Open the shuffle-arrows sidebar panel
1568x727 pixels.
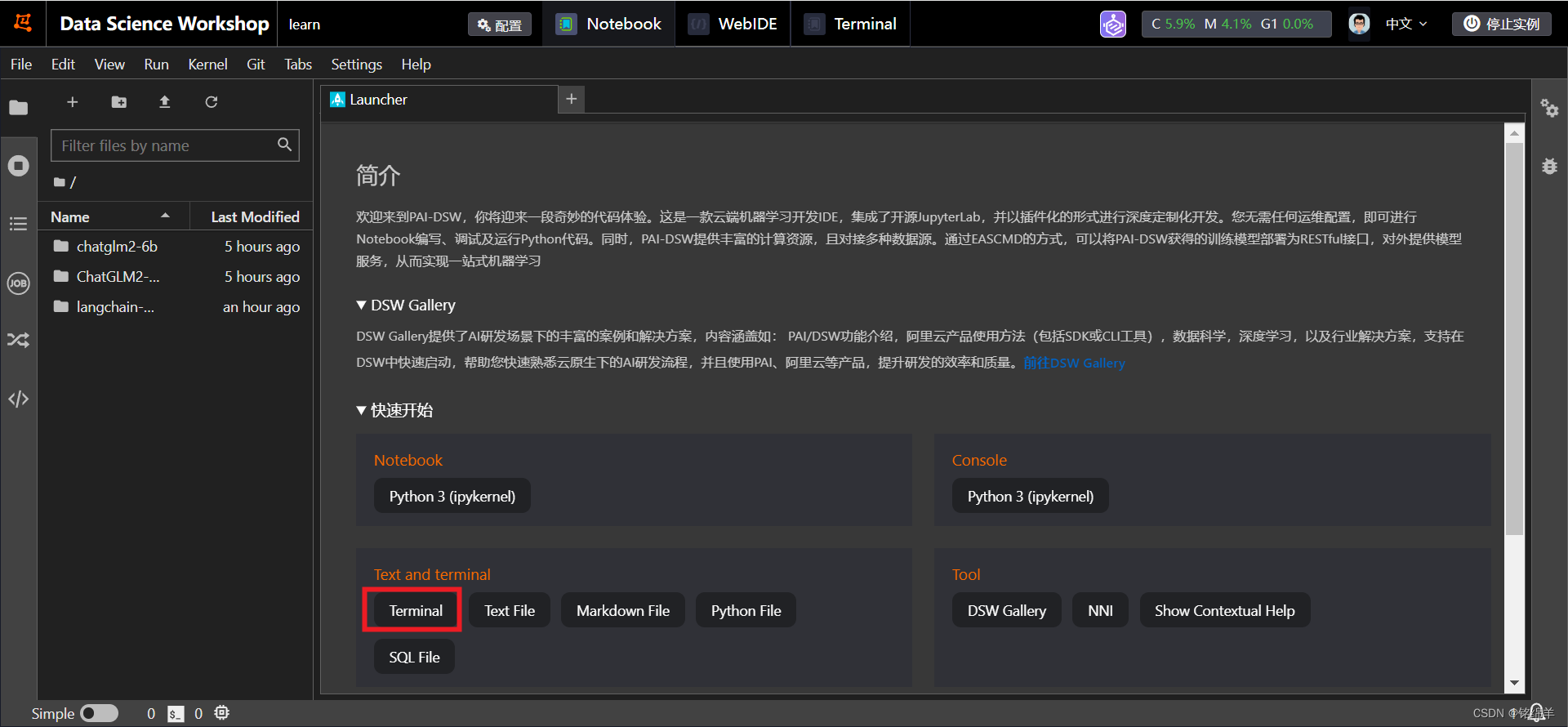coord(18,340)
